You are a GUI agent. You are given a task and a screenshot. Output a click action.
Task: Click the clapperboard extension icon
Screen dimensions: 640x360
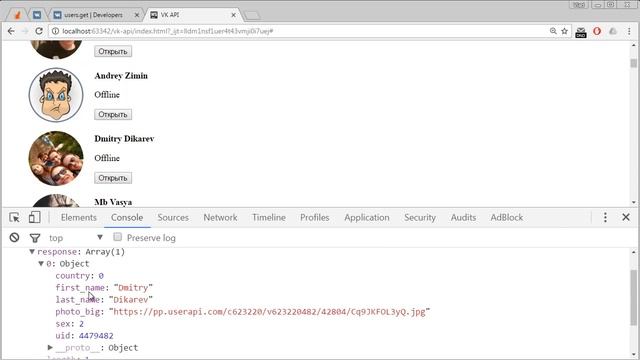tap(581, 32)
